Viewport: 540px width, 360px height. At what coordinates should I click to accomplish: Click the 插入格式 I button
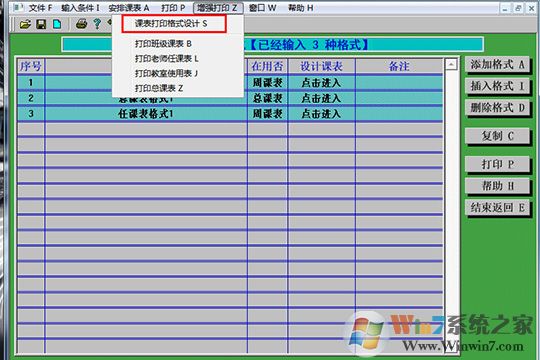point(497,86)
